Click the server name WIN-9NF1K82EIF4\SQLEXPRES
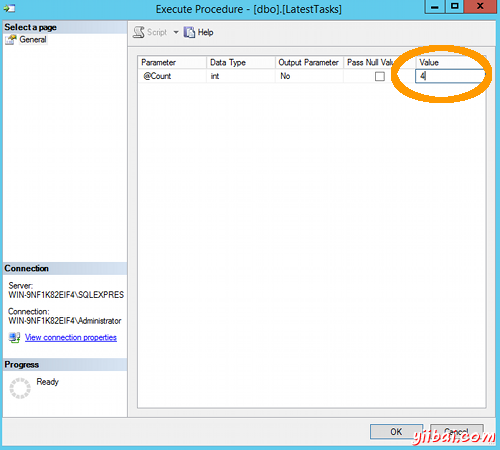 pos(66,295)
